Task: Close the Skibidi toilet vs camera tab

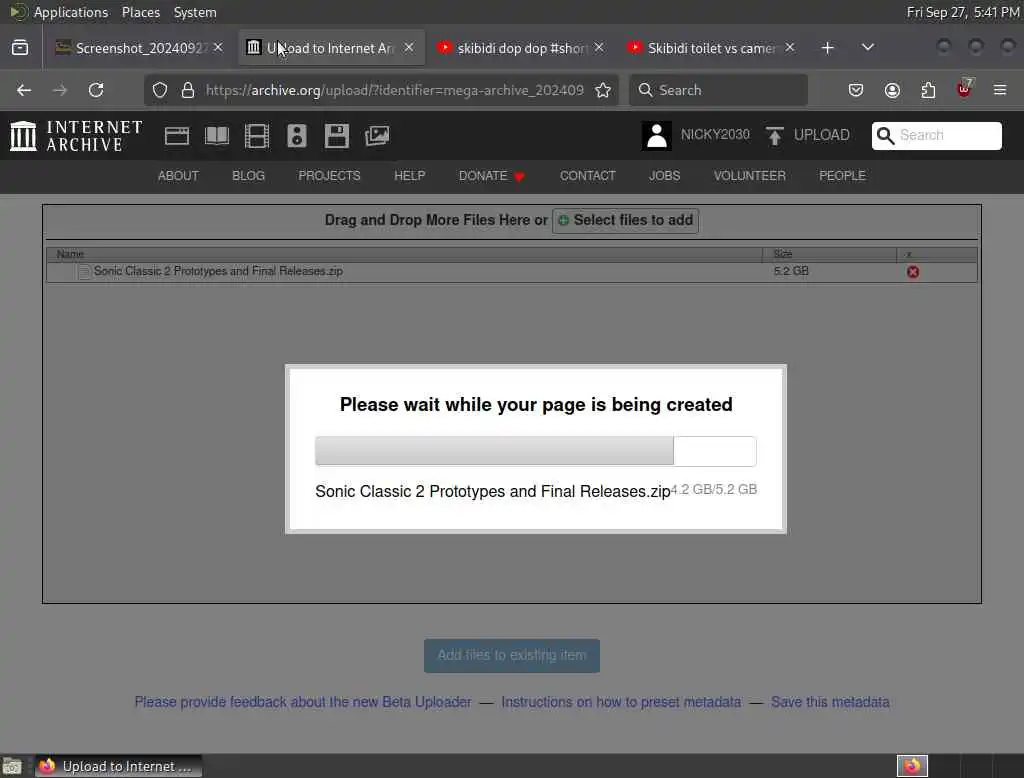Action: tap(790, 48)
